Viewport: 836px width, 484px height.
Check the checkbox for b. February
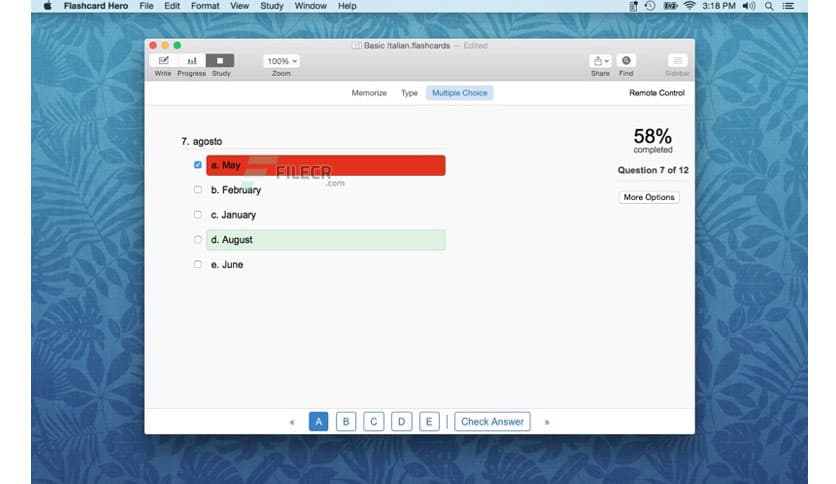coord(198,189)
